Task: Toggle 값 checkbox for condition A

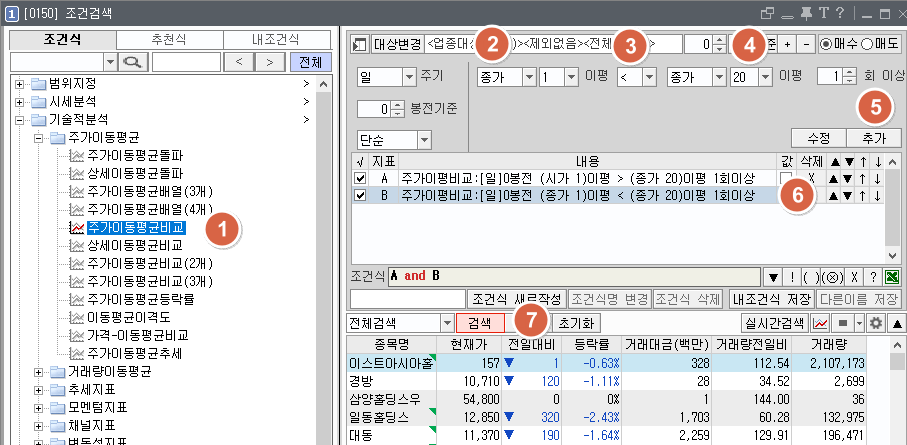Action: (785, 178)
